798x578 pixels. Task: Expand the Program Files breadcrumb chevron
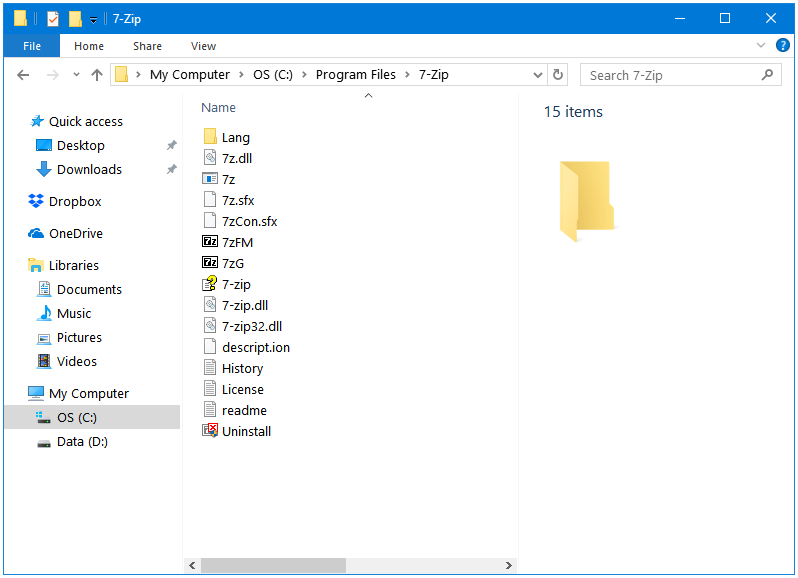pyautogui.click(x=407, y=75)
